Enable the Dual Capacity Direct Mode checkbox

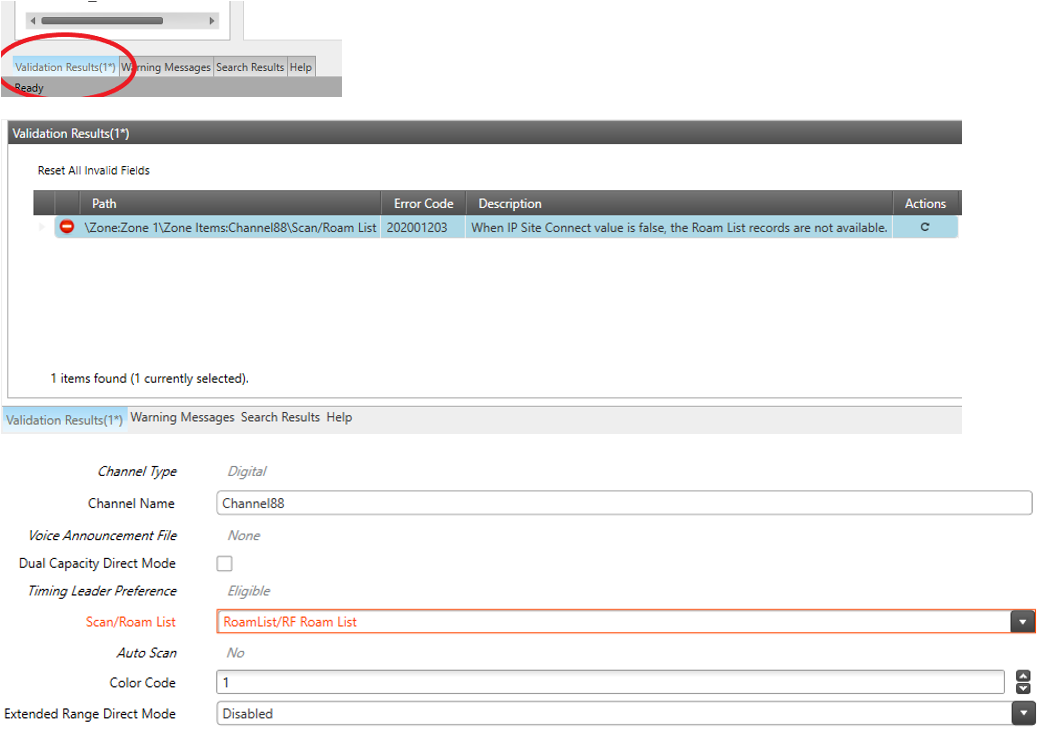coord(225,564)
